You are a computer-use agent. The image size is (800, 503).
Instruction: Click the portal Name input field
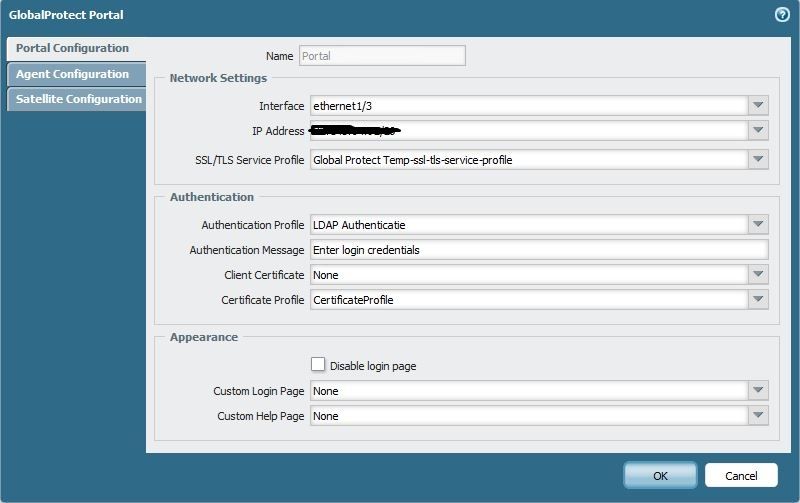coord(381,57)
